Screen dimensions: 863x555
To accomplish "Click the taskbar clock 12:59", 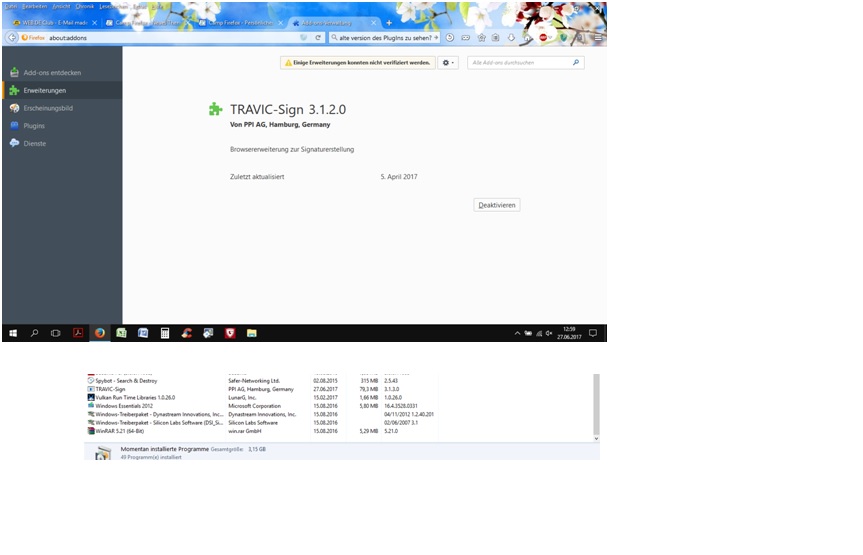I will point(569,333).
